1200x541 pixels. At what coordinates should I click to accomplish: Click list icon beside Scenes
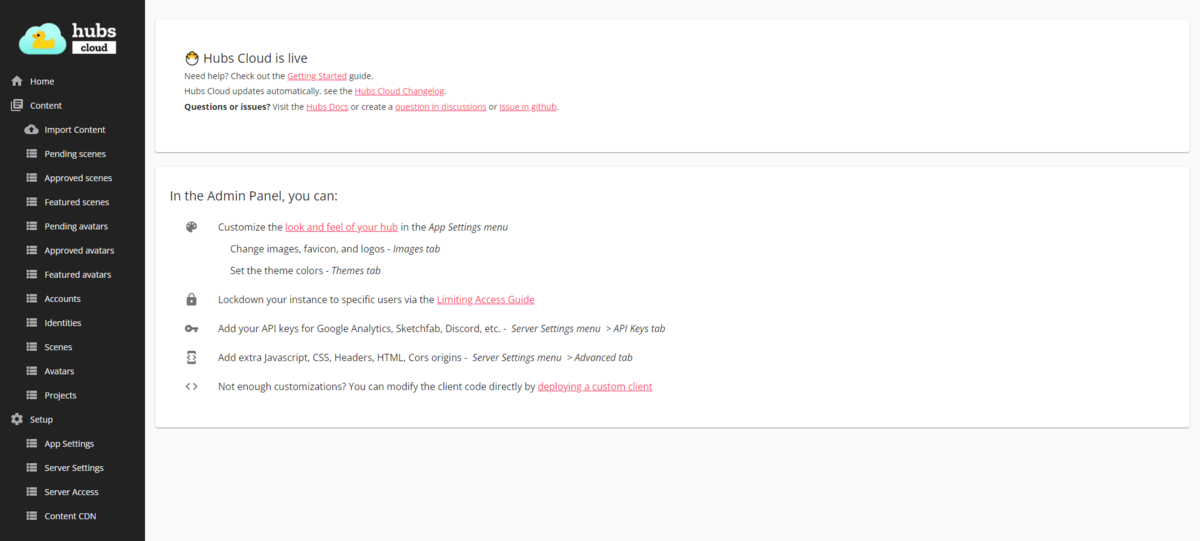(31, 347)
